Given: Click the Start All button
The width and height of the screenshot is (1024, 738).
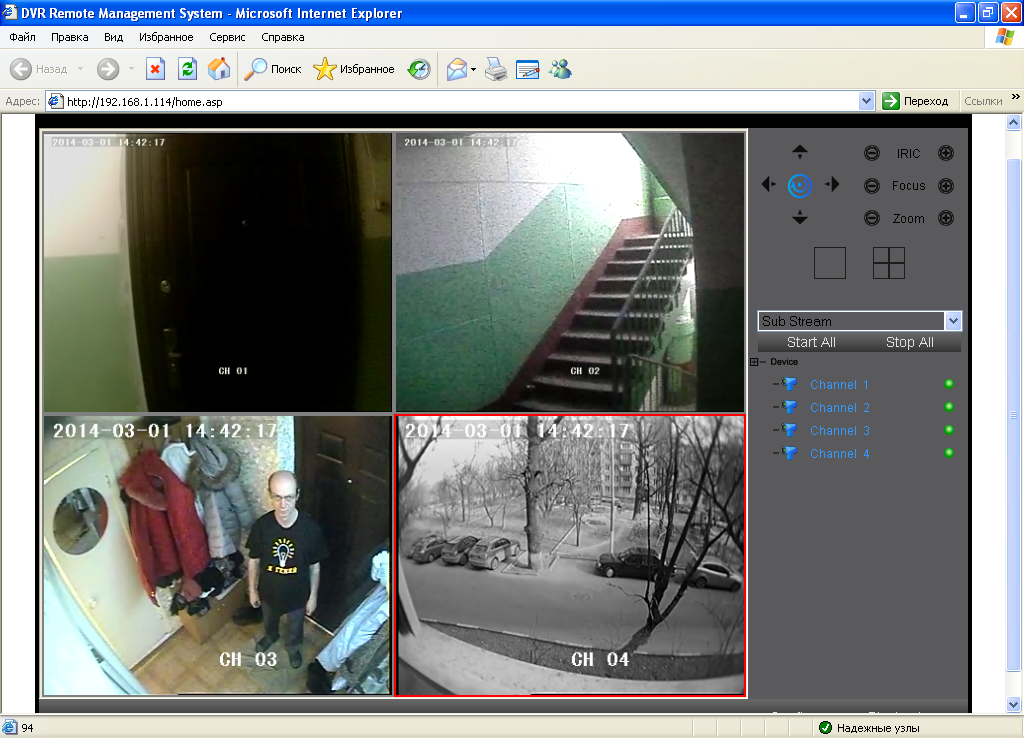Looking at the screenshot, I should [x=811, y=342].
